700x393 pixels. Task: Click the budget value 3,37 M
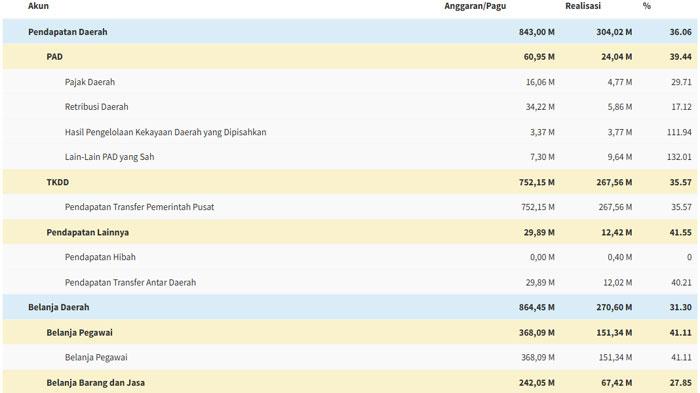click(542, 132)
